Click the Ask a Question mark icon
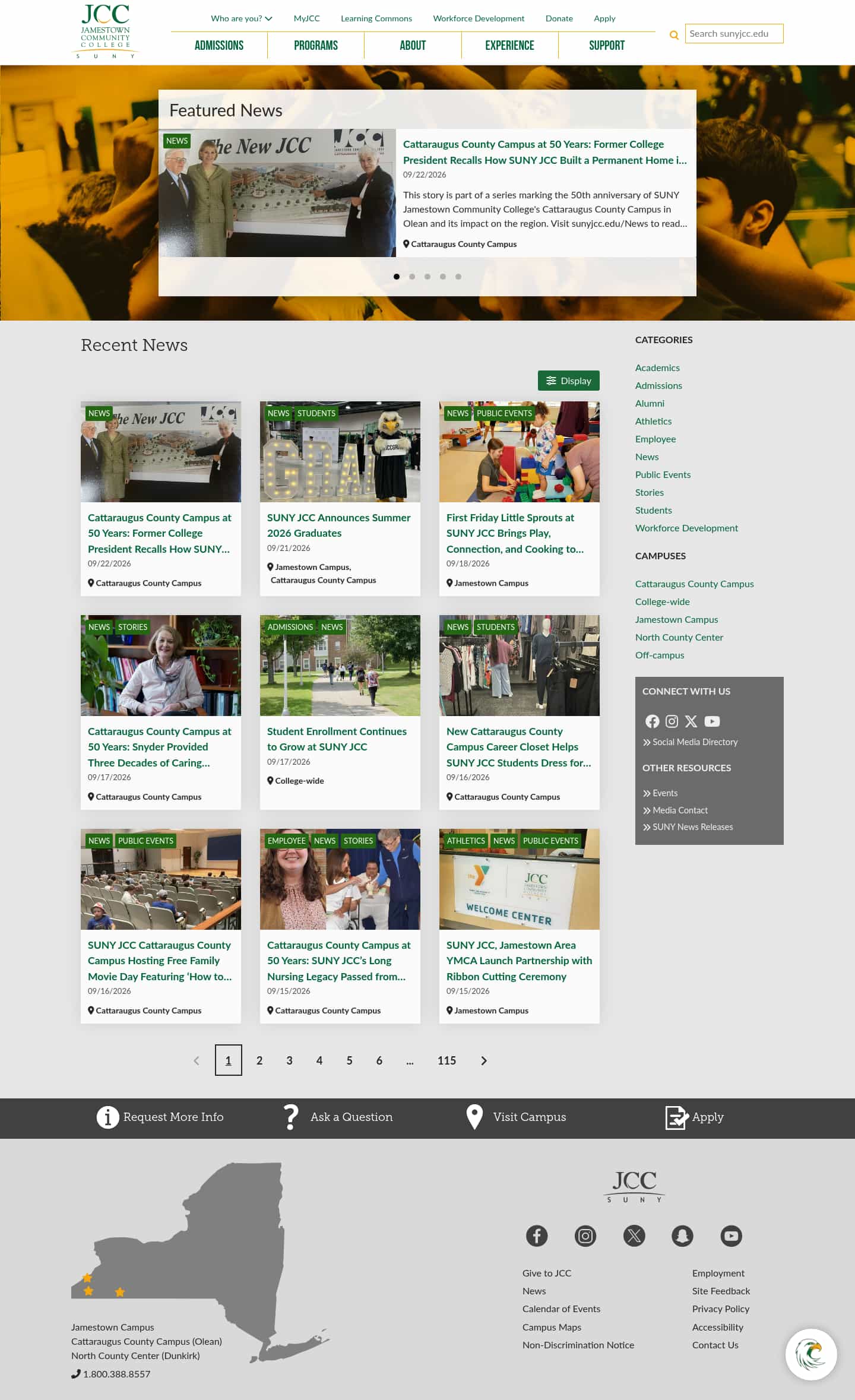 (x=291, y=1117)
